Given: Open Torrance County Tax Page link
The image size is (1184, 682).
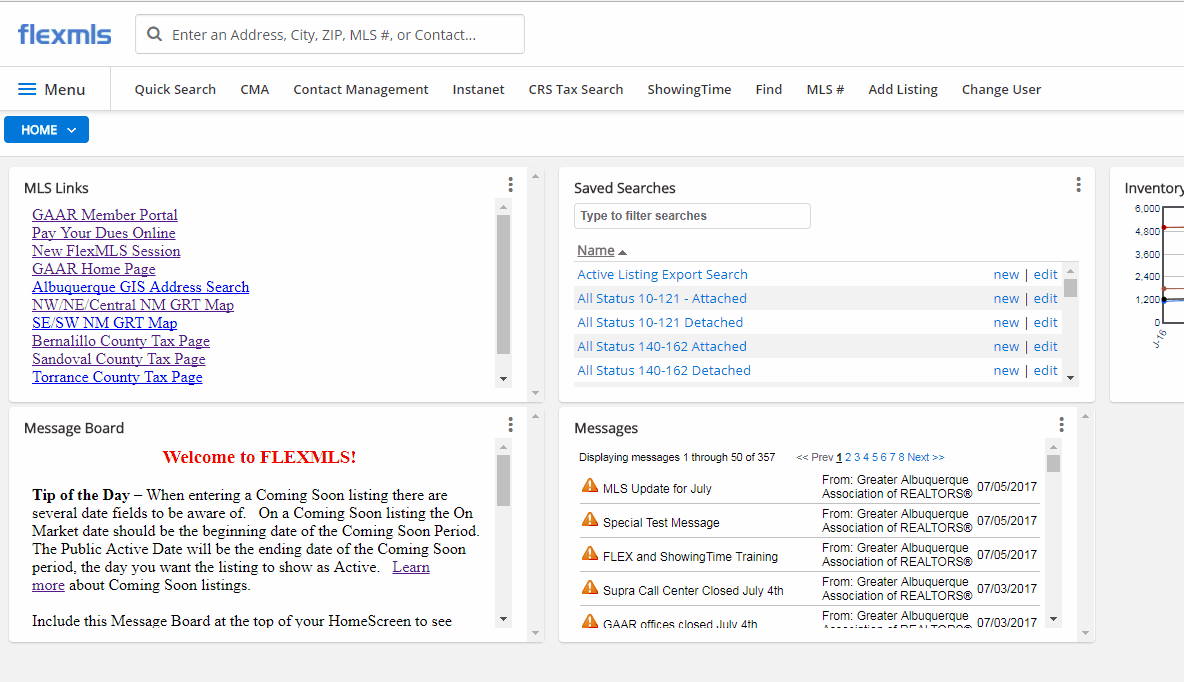Looking at the screenshot, I should coord(117,378).
